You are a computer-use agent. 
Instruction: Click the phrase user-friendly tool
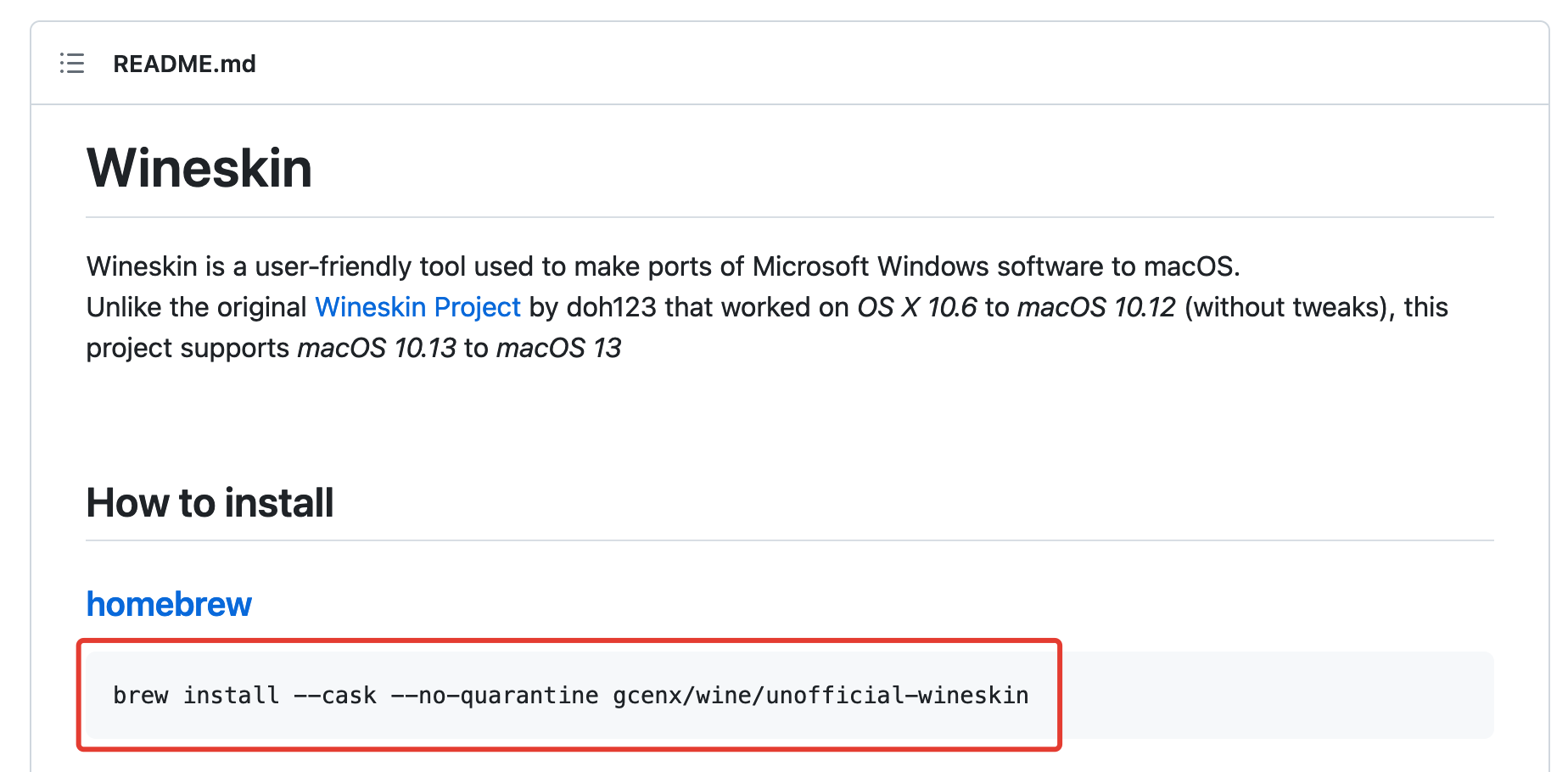(x=361, y=266)
